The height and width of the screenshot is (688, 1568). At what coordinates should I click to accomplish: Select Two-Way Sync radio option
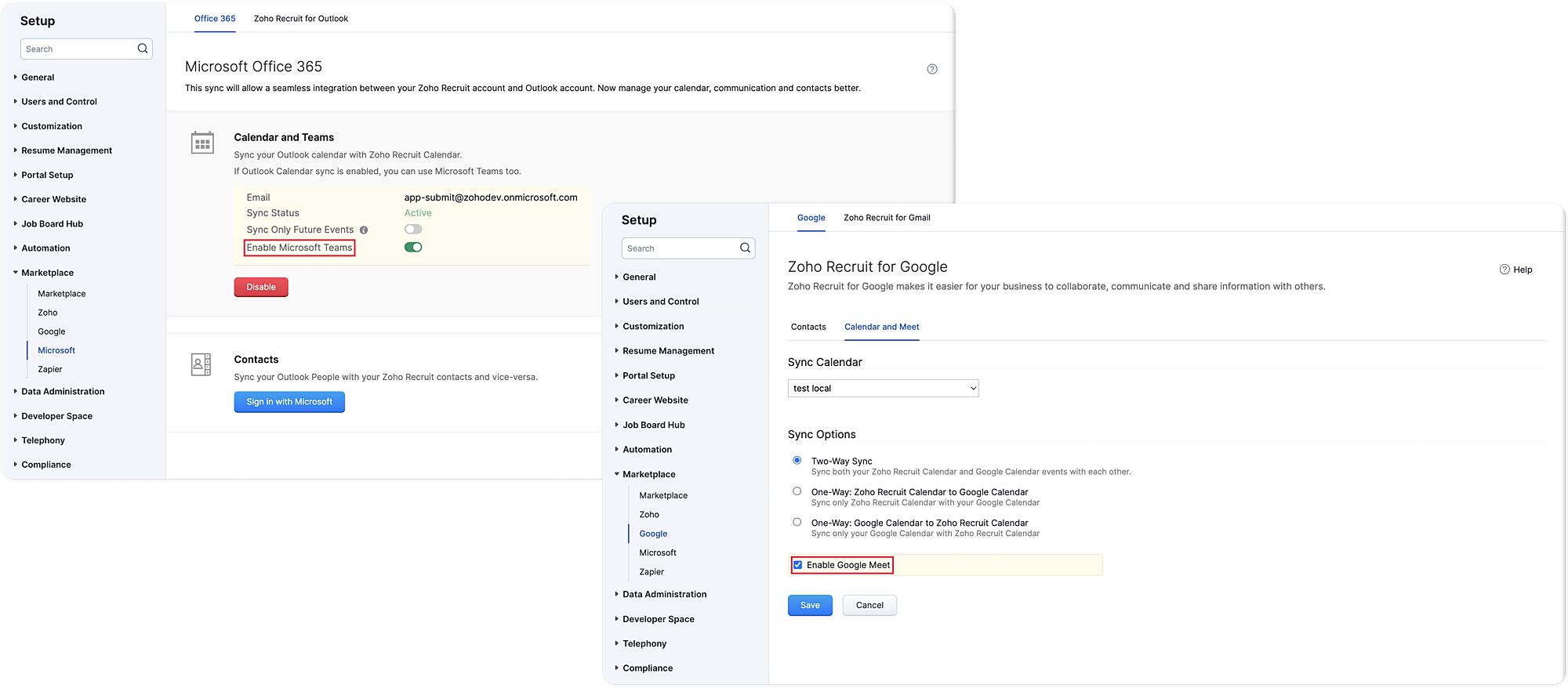[x=797, y=461]
